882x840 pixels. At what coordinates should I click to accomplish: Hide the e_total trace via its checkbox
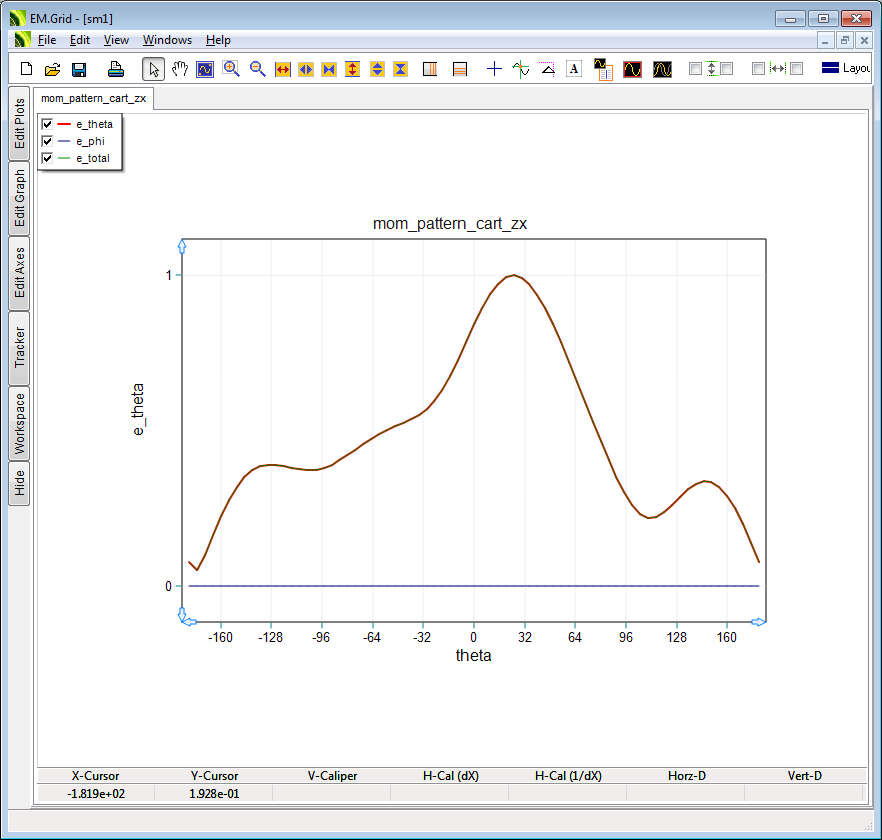tap(47, 158)
